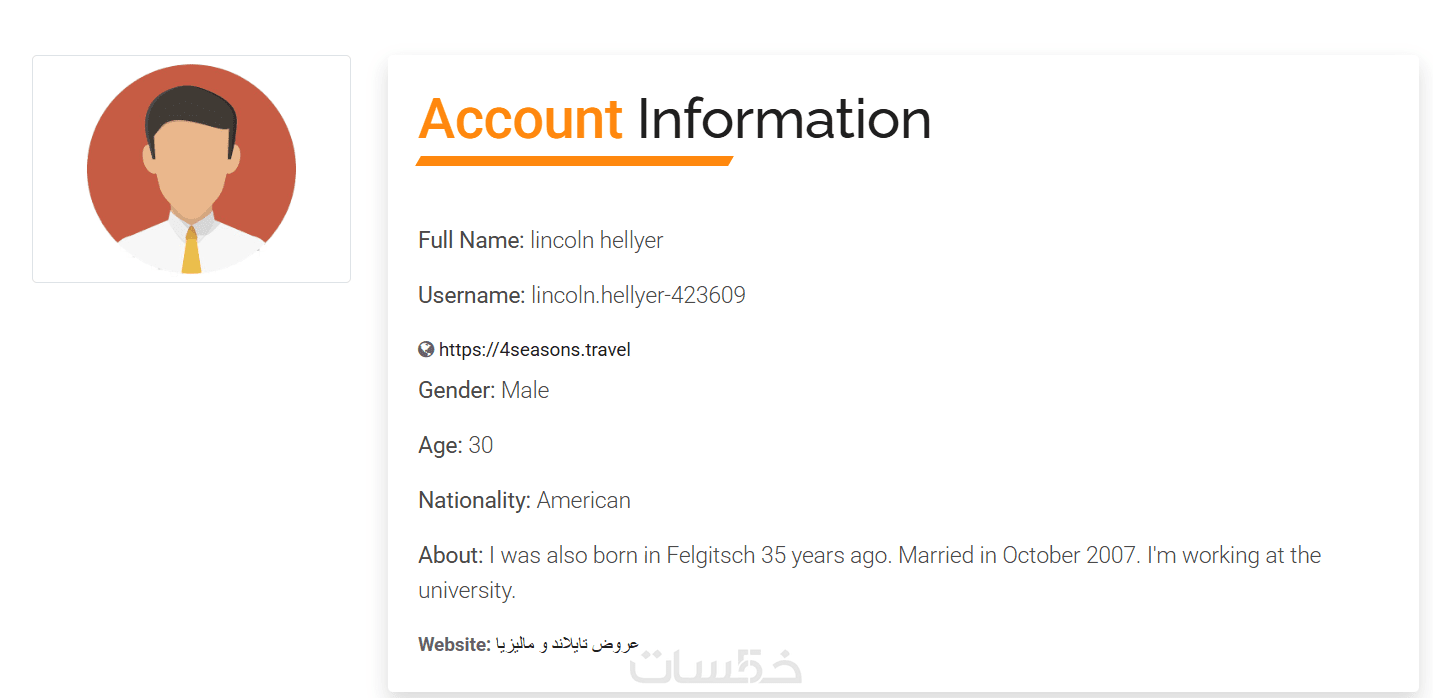The width and height of the screenshot is (1433, 698).
Task: Click the orange underline bar below the heading
Action: [575, 161]
